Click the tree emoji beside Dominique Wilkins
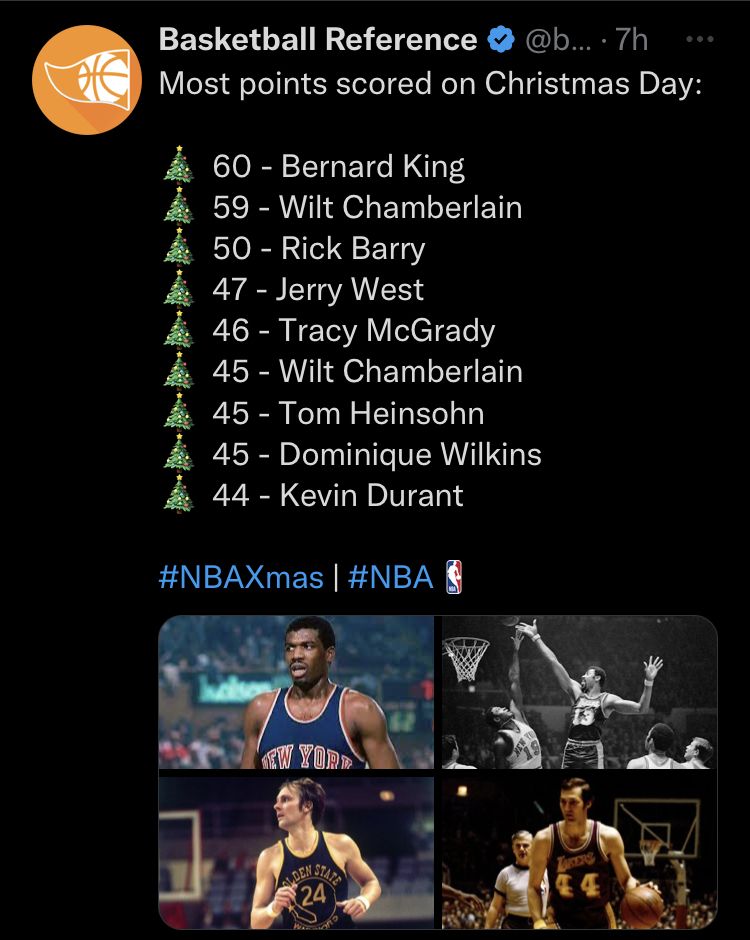This screenshot has width=750, height=940. coord(179,452)
